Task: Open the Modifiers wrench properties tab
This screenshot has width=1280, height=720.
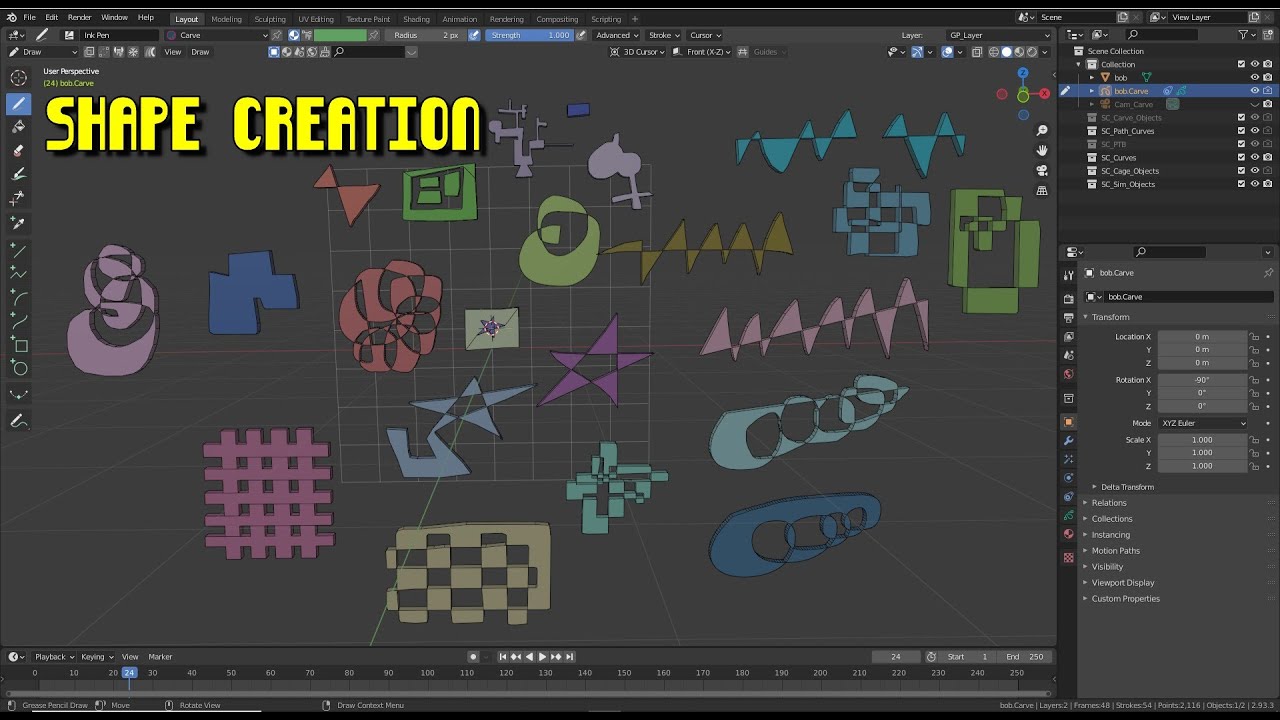Action: (x=1069, y=441)
